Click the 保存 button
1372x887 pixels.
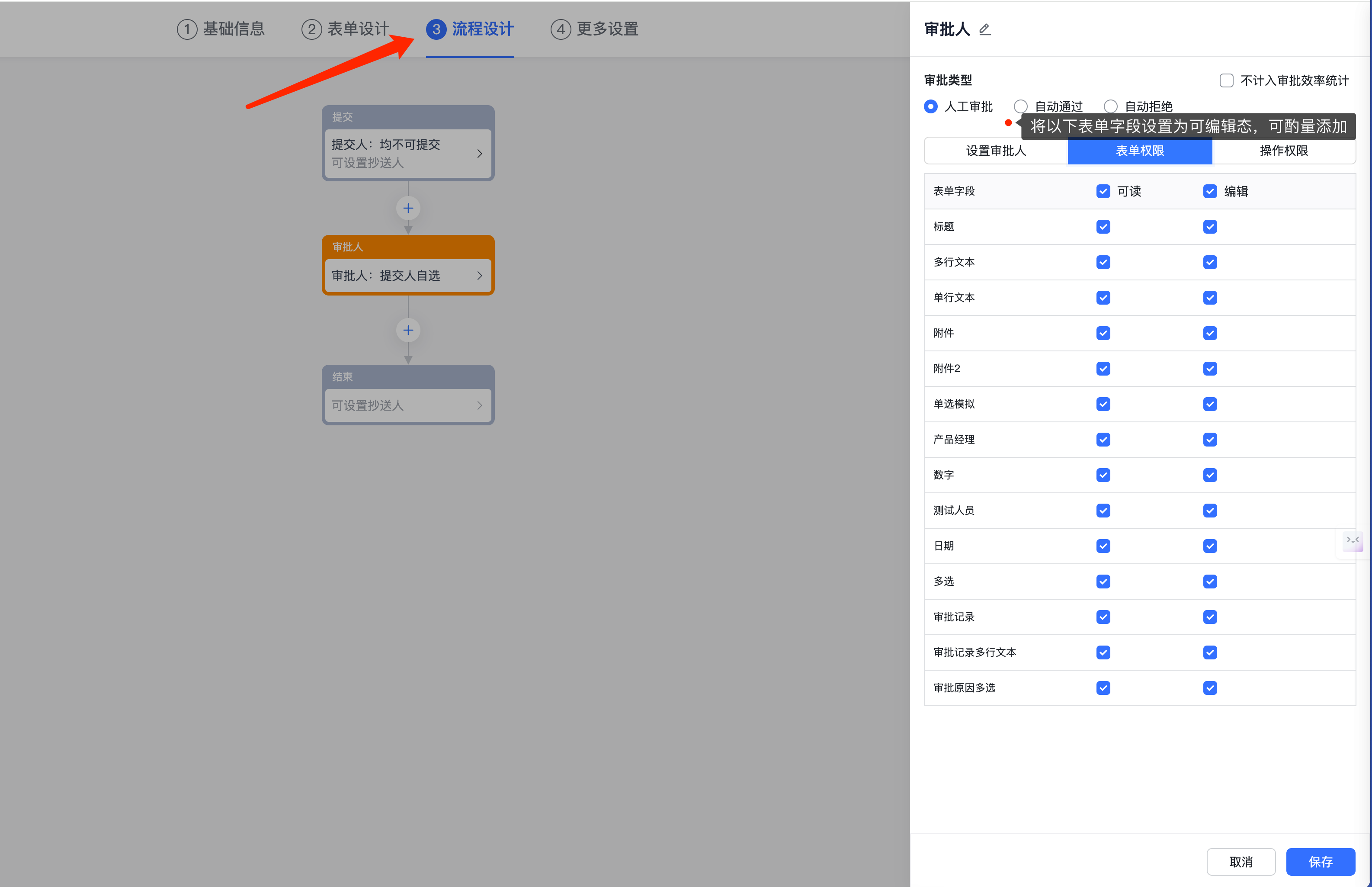point(1321,861)
